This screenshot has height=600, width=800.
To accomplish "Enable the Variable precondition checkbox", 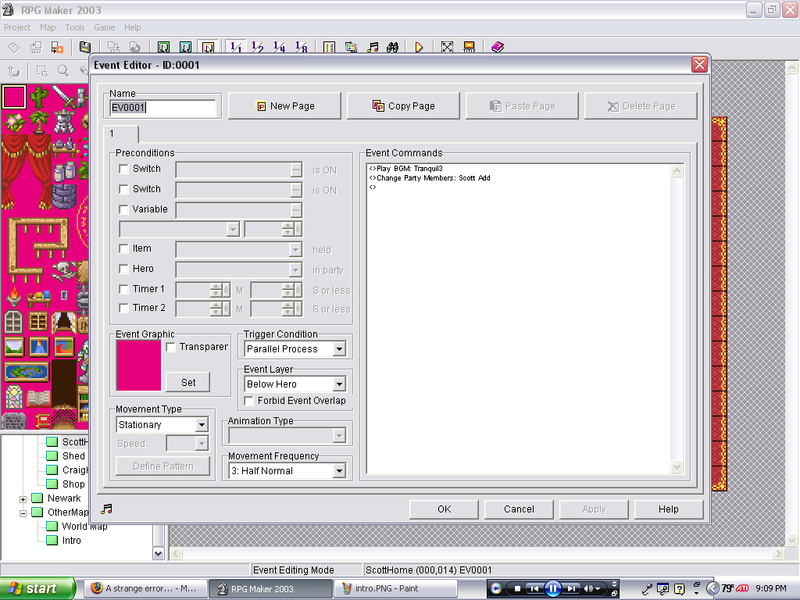I will [123, 210].
